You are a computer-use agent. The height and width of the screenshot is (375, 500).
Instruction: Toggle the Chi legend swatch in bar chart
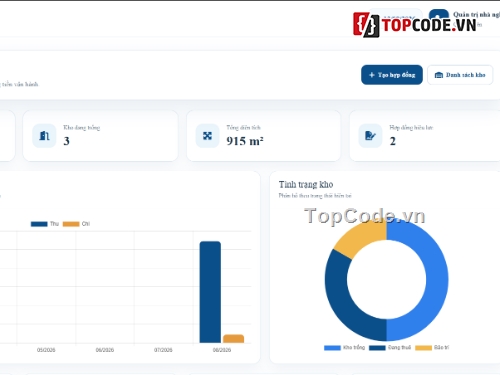click(x=71, y=224)
